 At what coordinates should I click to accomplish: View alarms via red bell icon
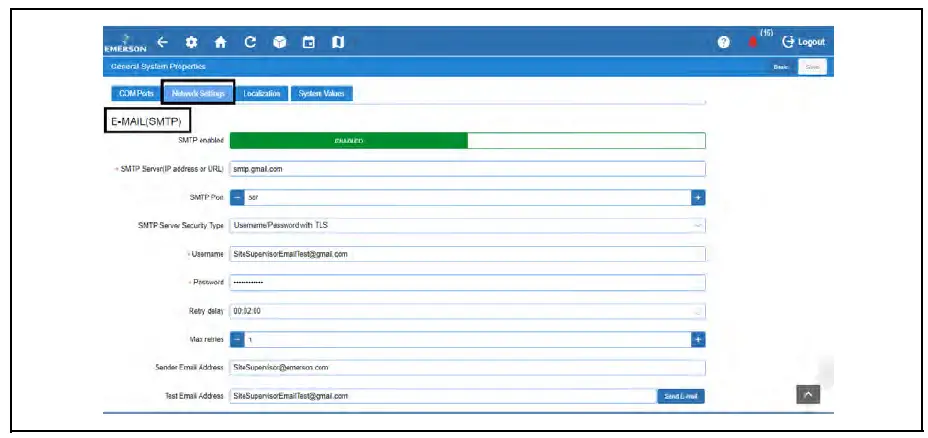tap(753, 42)
